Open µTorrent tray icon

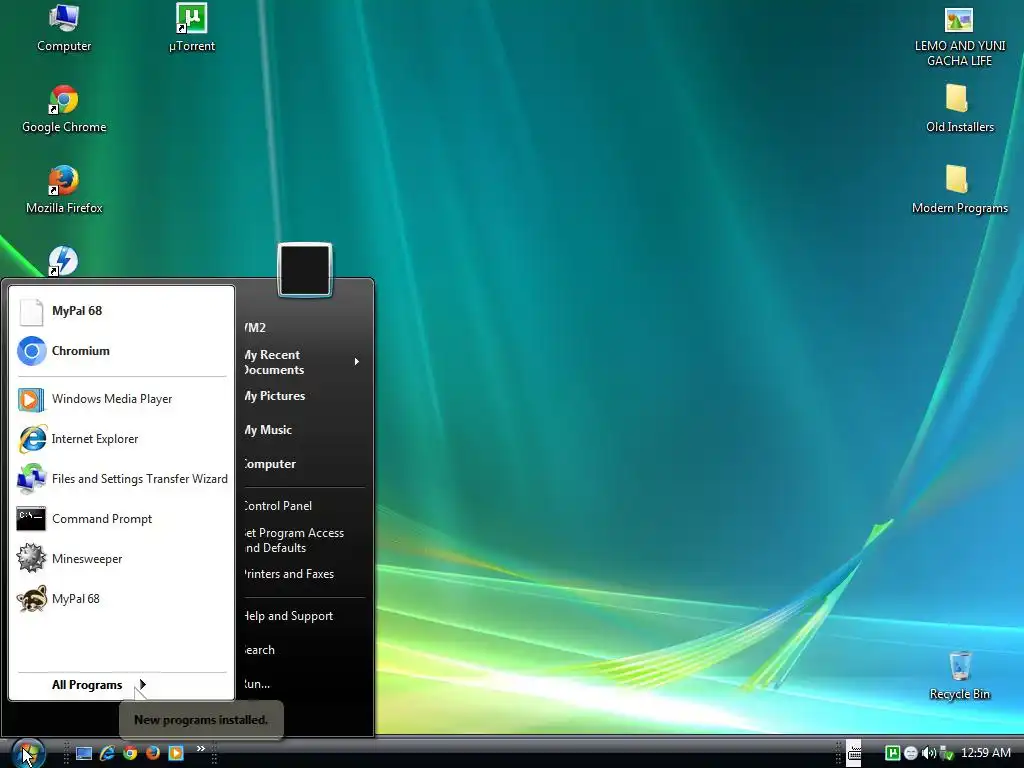pos(892,753)
